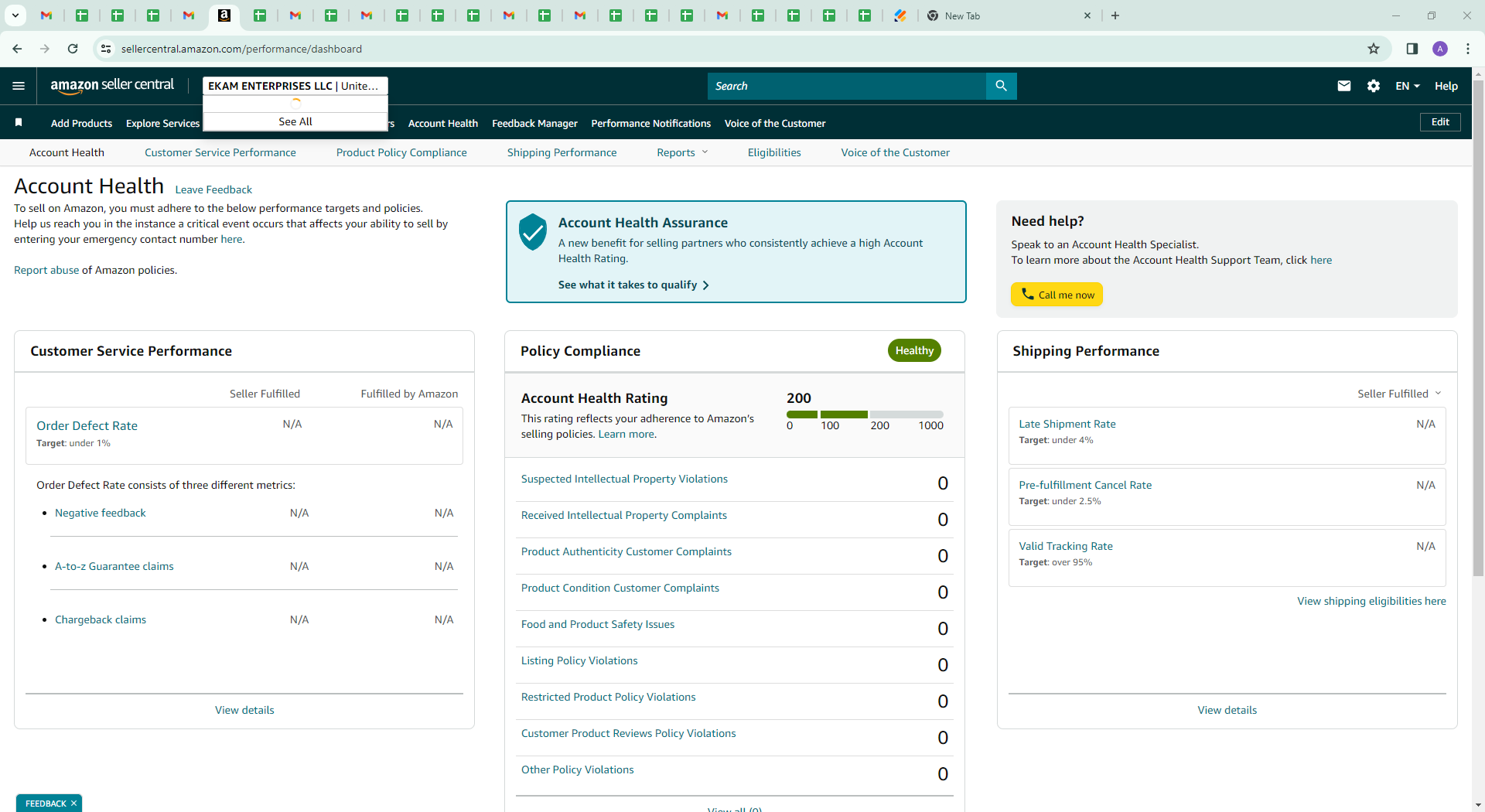
Task: Open the Chrome profile avatar
Action: pos(1440,49)
